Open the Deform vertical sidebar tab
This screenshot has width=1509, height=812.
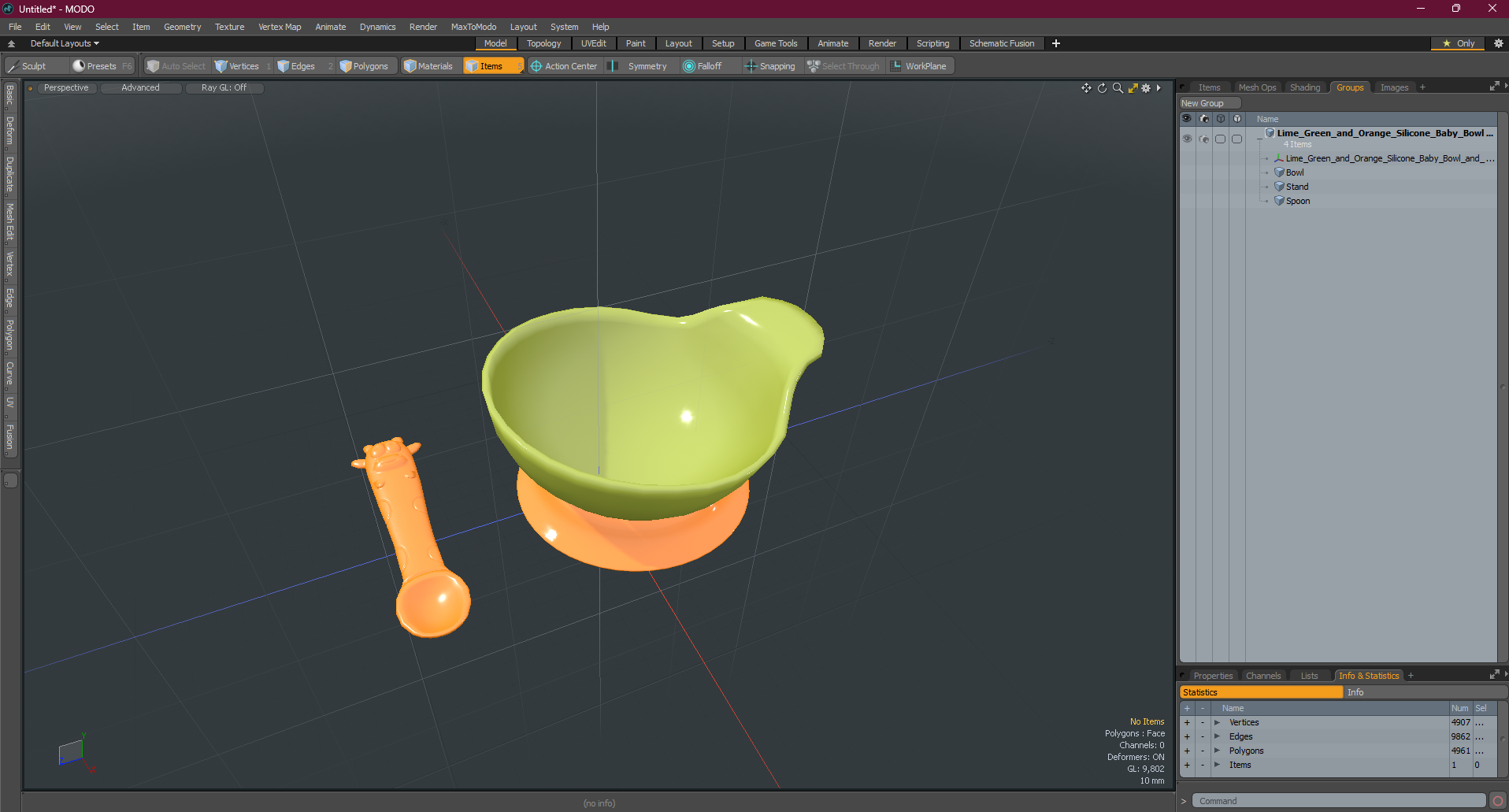pyautogui.click(x=10, y=131)
